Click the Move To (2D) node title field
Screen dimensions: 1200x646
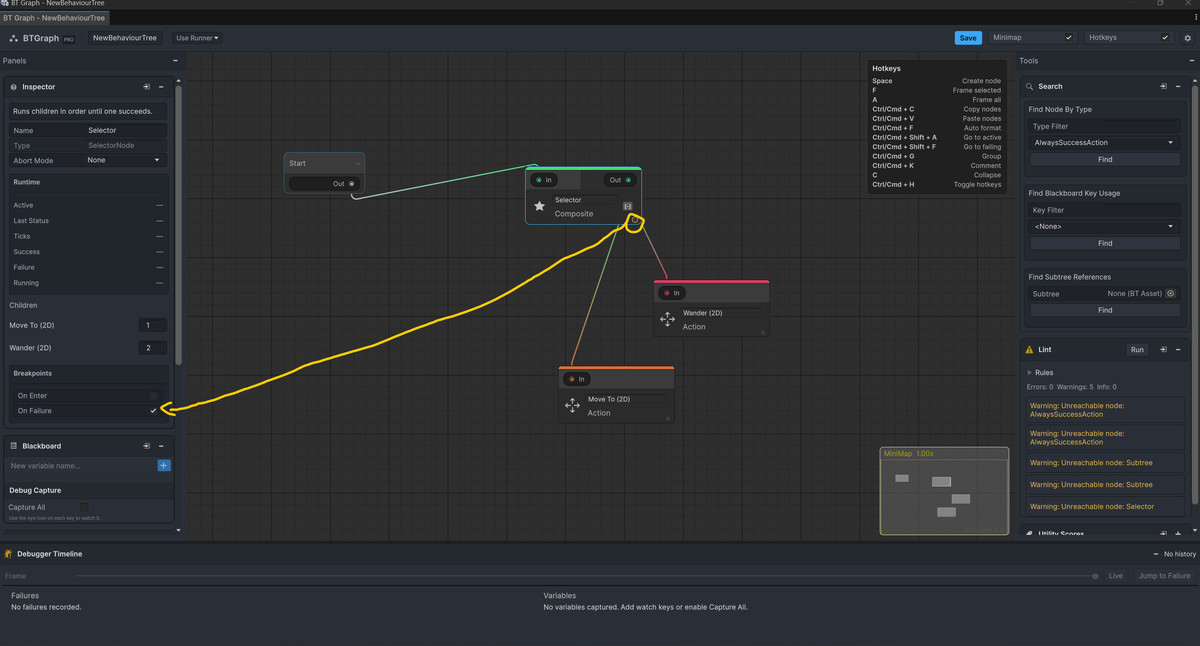[x=627, y=399]
